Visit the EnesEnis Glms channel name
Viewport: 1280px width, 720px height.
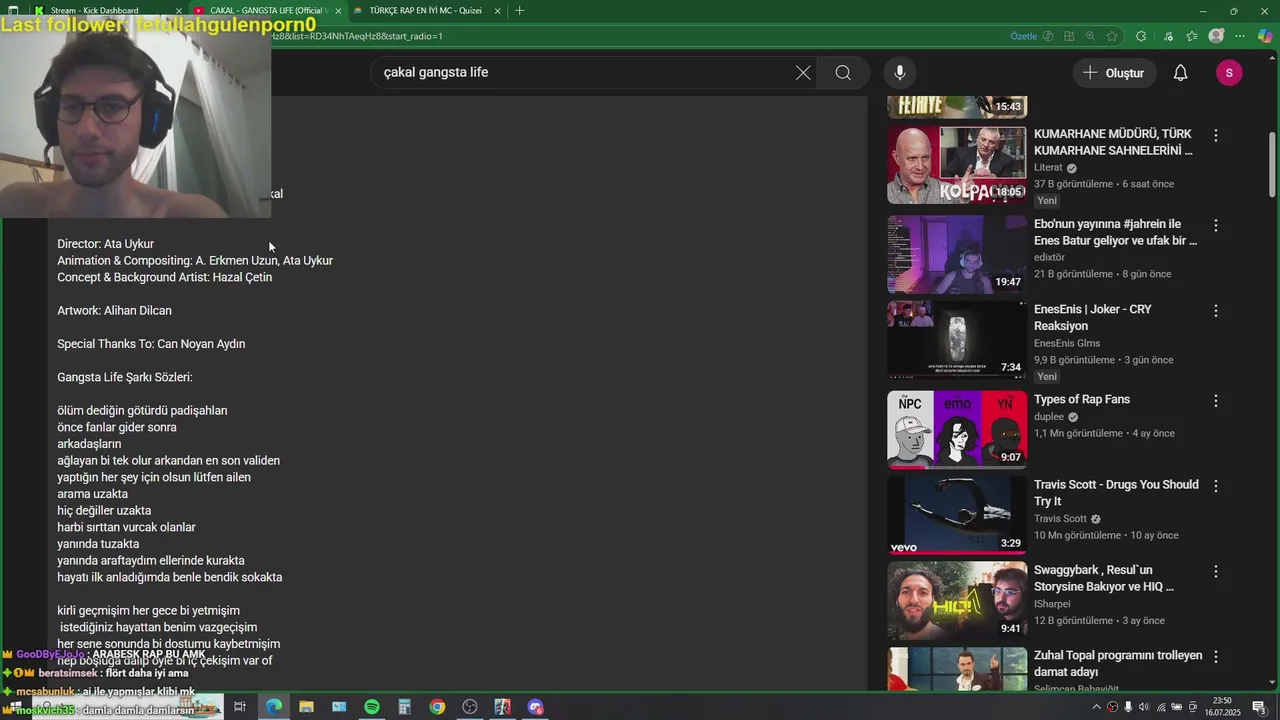click(x=1067, y=343)
